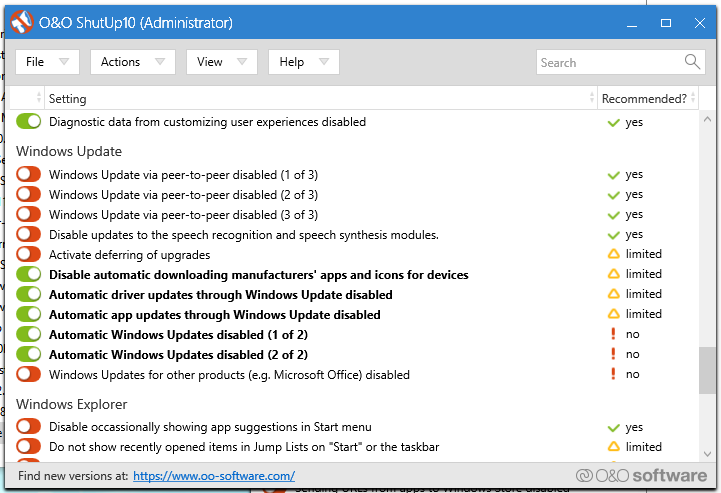721x493 pixels.
Task: Click the warning triangle beside Jump Lists row
Action: [x=613, y=447]
